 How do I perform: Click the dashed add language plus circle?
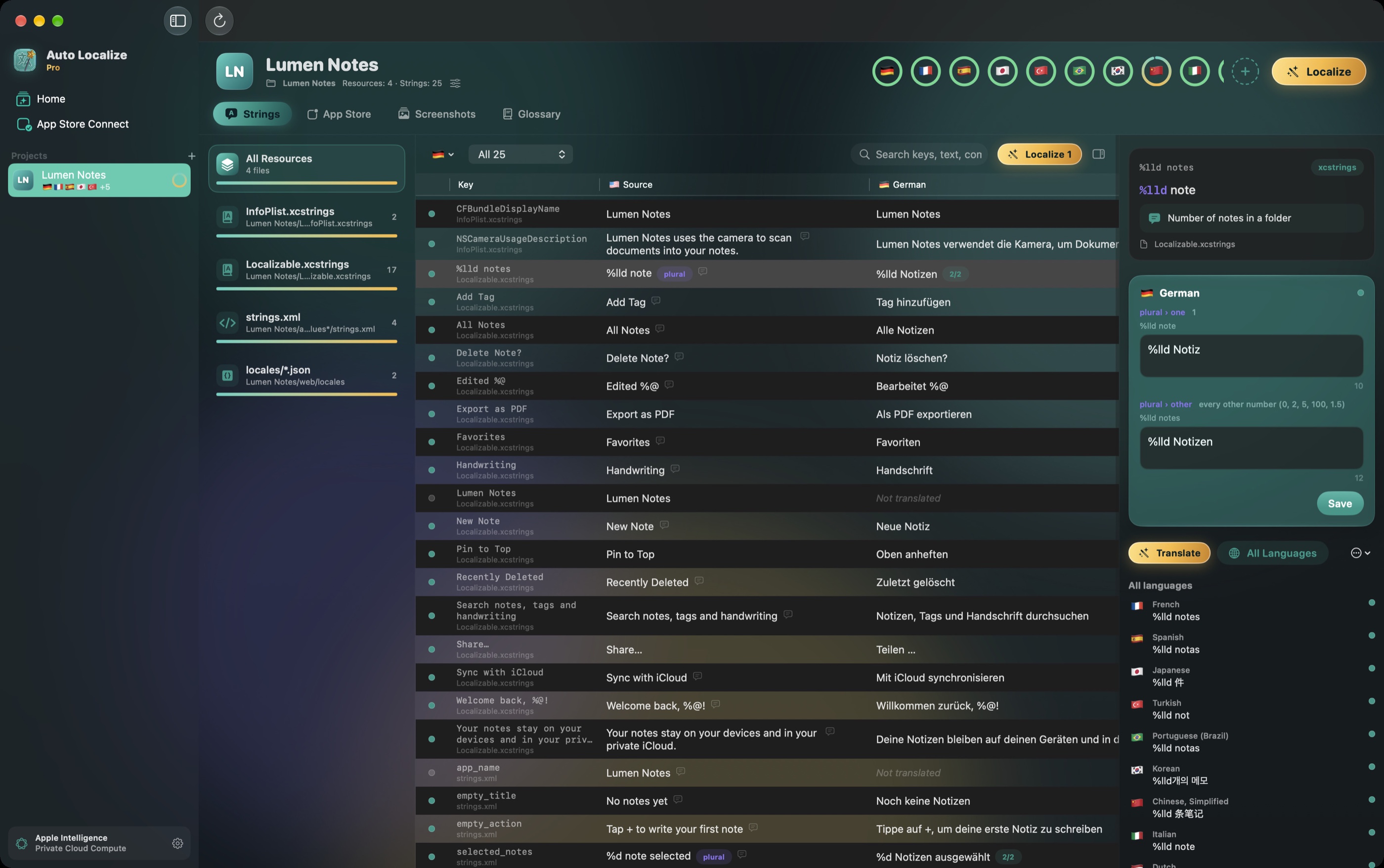point(1245,71)
